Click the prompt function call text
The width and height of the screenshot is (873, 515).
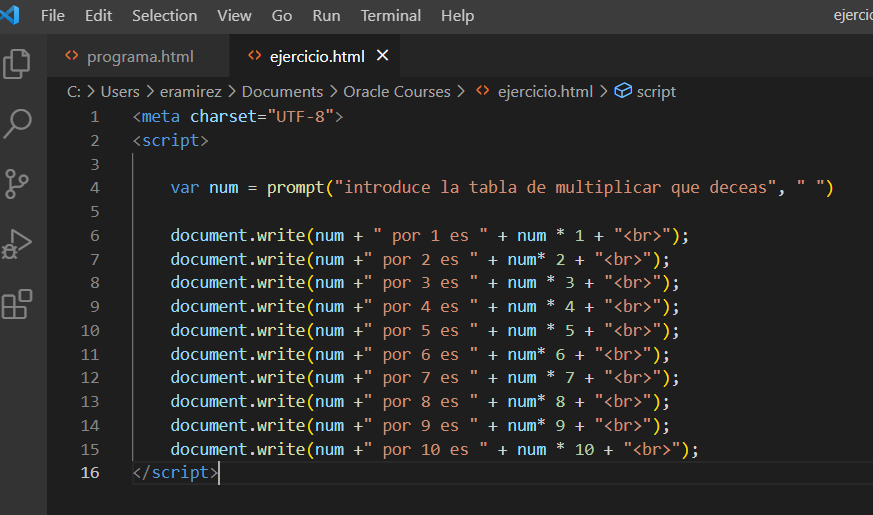(x=295, y=188)
